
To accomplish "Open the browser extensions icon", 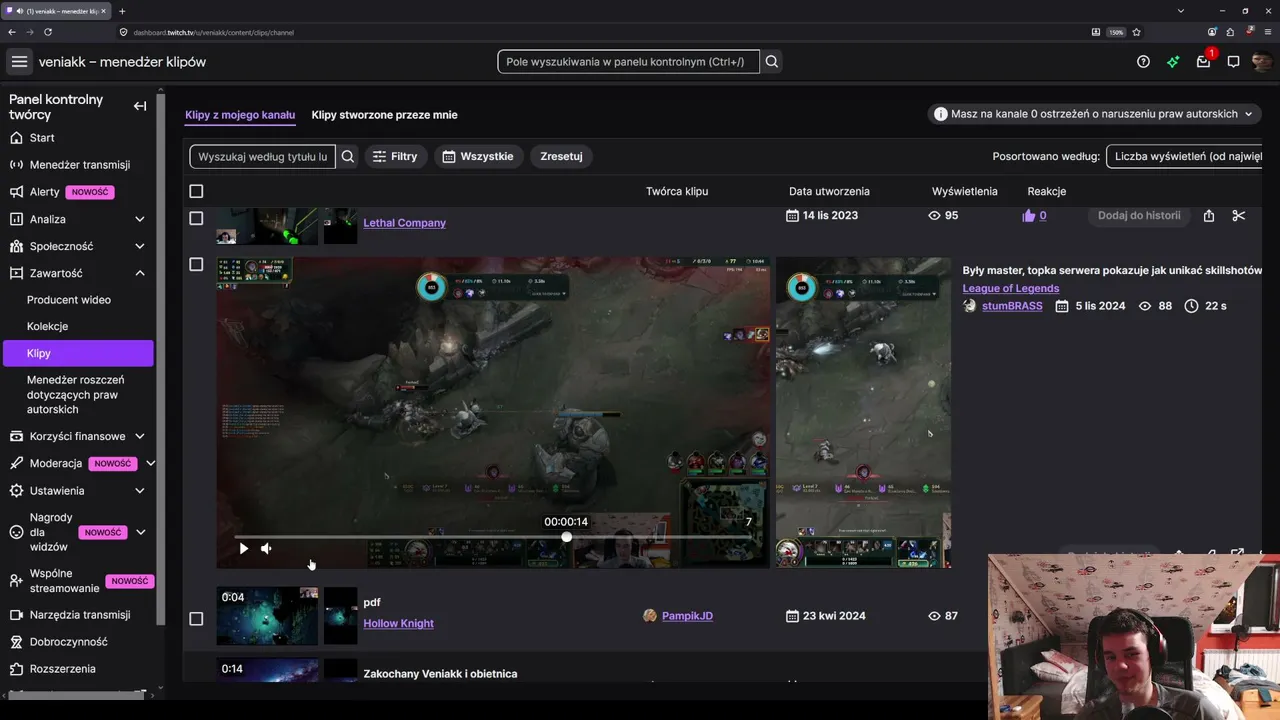I will point(1231,32).
